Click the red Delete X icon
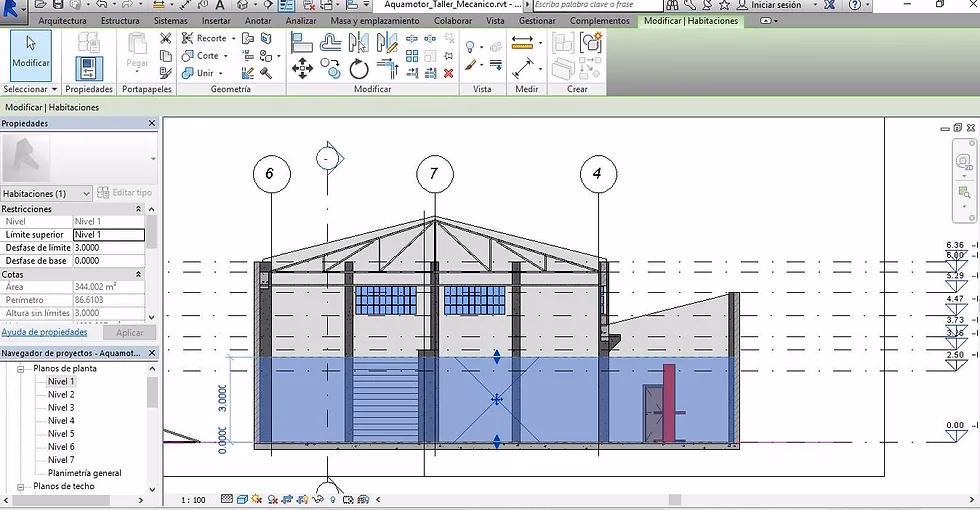 pyautogui.click(x=448, y=74)
